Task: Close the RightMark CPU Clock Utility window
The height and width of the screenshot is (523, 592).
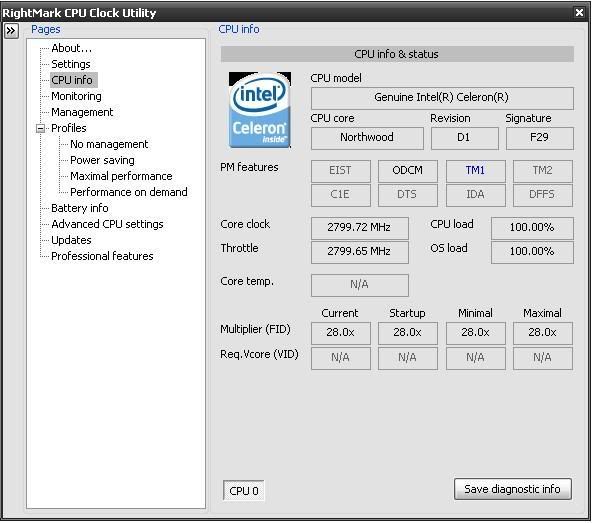Action: [579, 12]
